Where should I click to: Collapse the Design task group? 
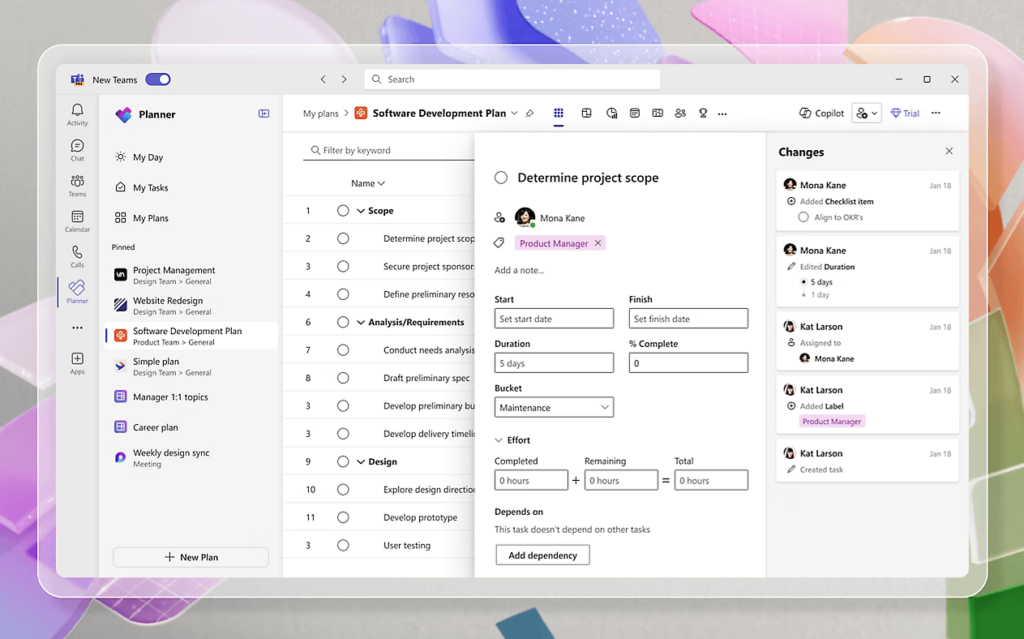coord(360,462)
